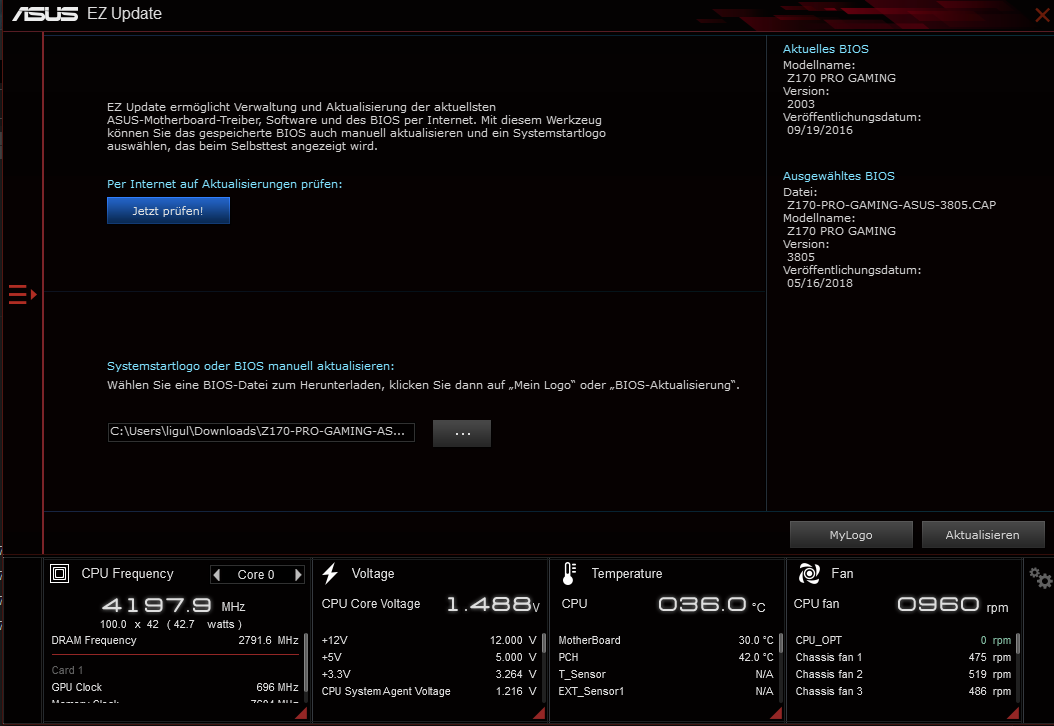Click the ASUS logo in title bar
Screen dimensions: 1054x726
coord(45,13)
